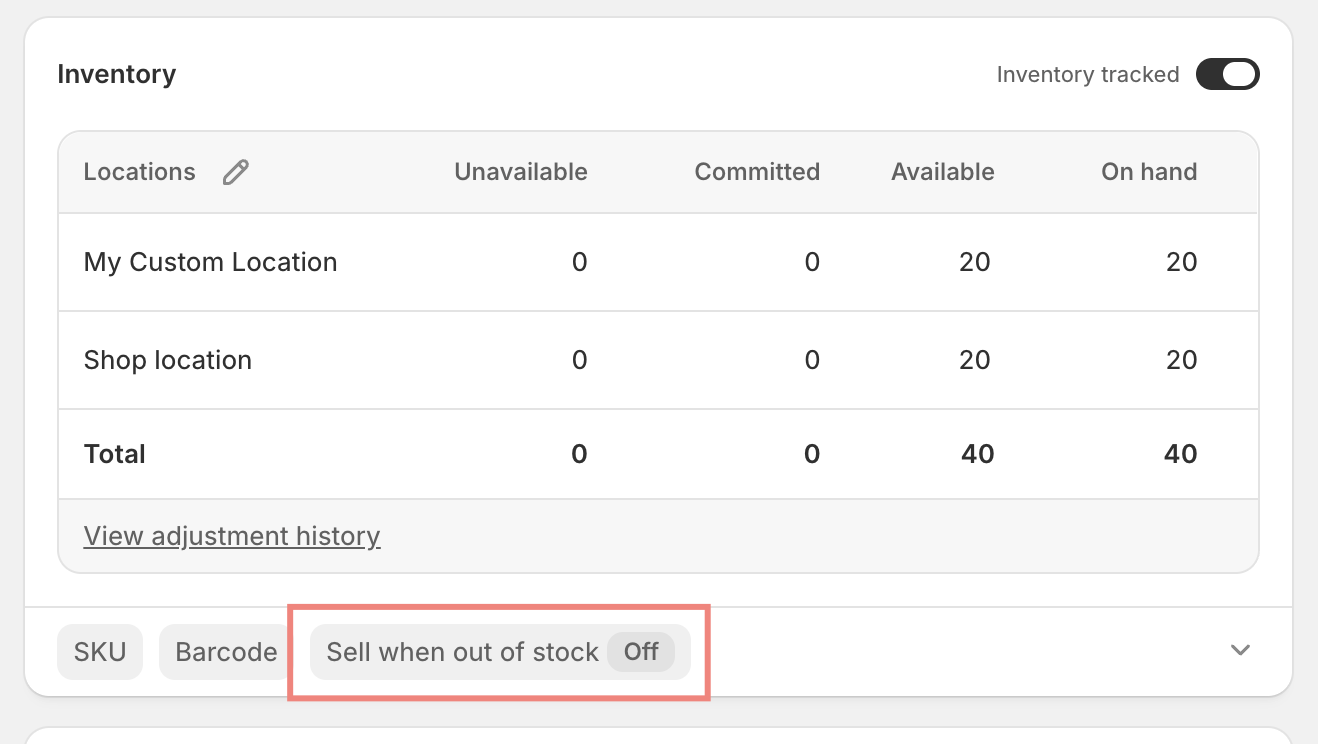This screenshot has height=744, width=1318.
Task: Click the SKU chip
Action: point(100,652)
